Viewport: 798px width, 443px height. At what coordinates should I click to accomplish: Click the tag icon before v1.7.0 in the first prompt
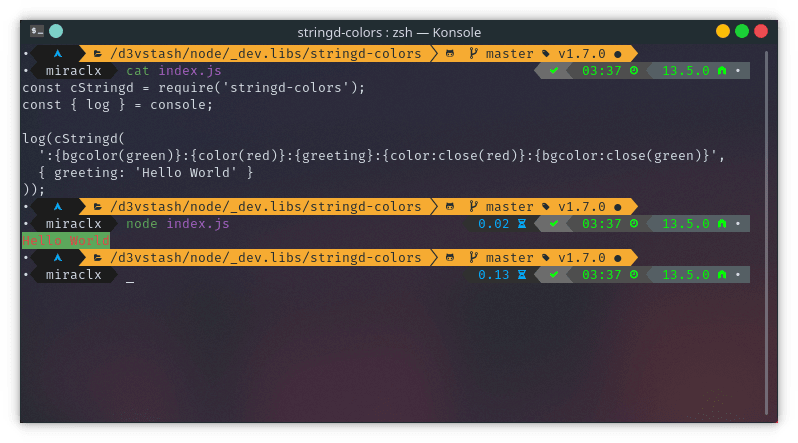546,53
